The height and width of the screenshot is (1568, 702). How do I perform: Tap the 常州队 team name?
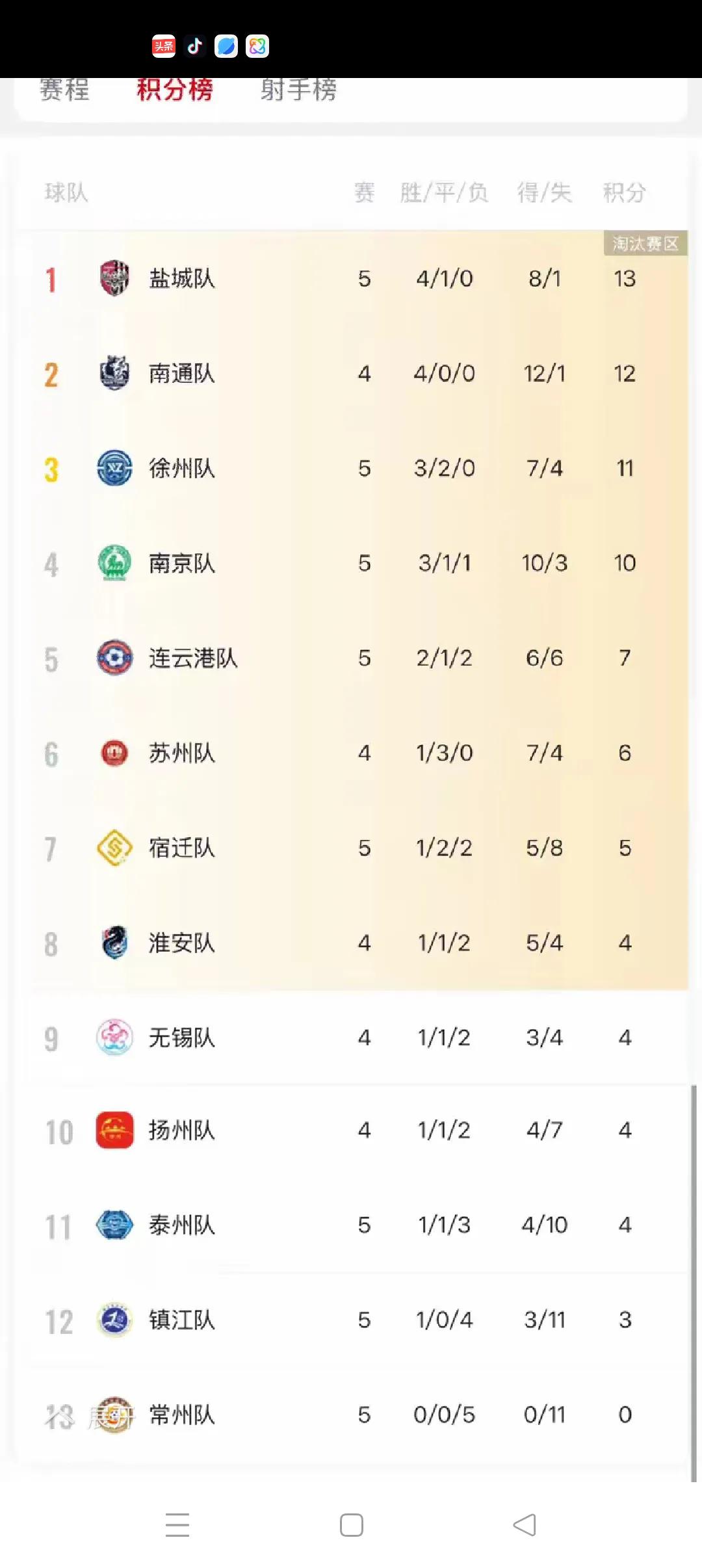[x=181, y=1415]
